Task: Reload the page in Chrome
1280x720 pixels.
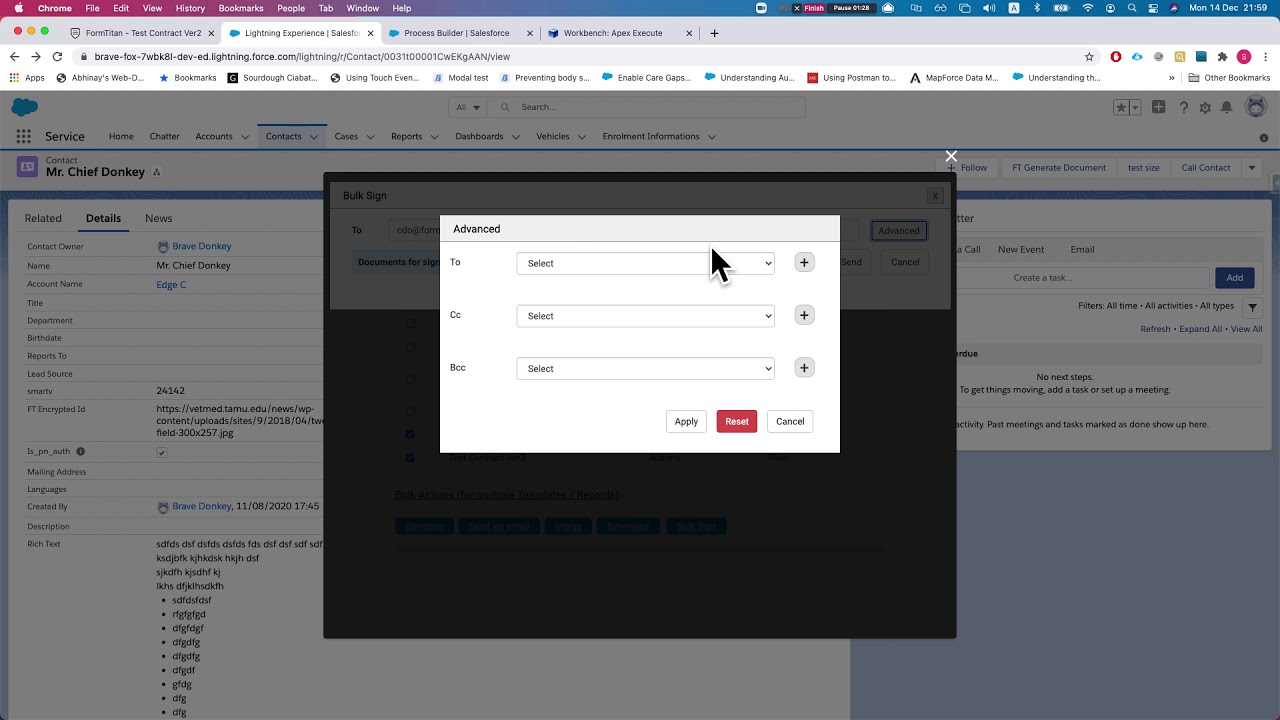Action: (x=57, y=57)
